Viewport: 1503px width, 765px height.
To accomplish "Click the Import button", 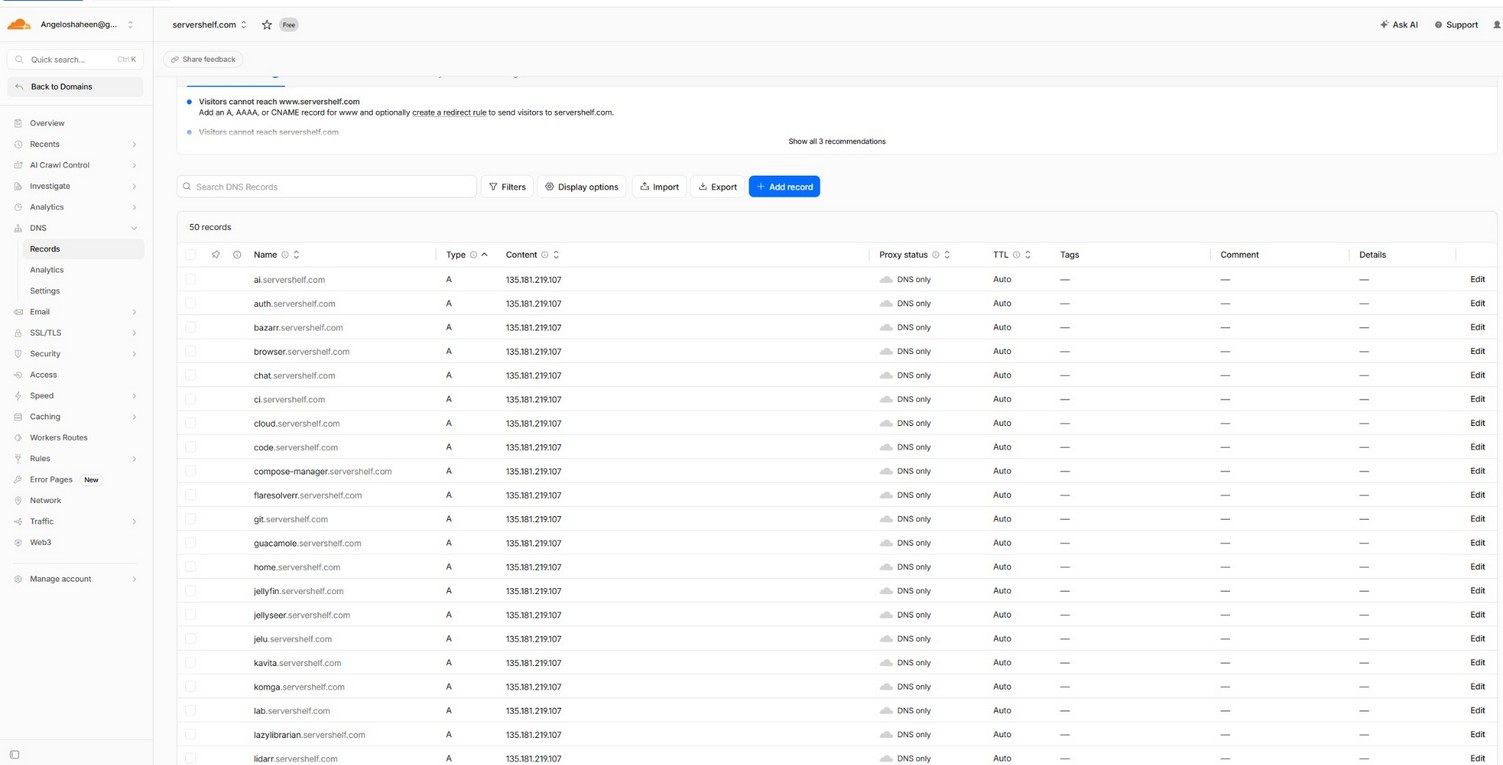I will [659, 187].
